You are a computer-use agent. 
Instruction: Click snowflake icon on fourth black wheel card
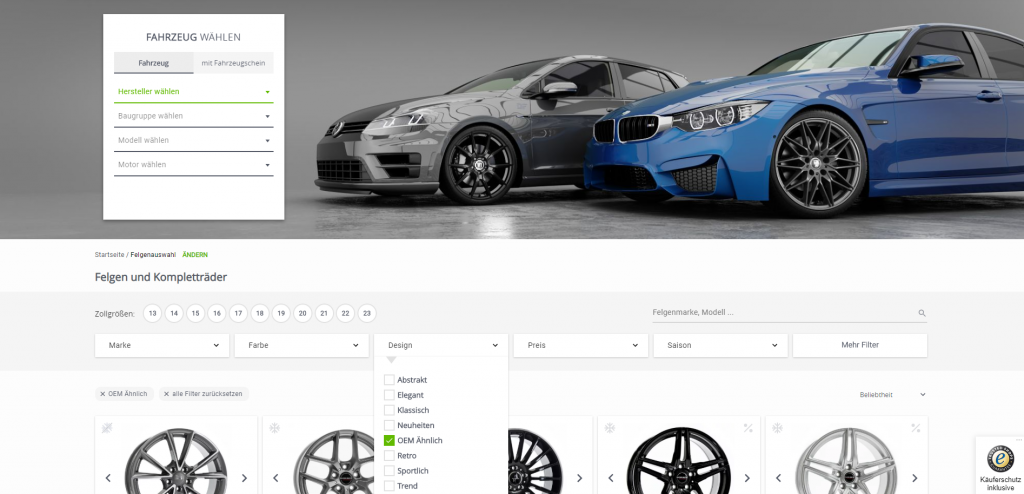click(609, 427)
